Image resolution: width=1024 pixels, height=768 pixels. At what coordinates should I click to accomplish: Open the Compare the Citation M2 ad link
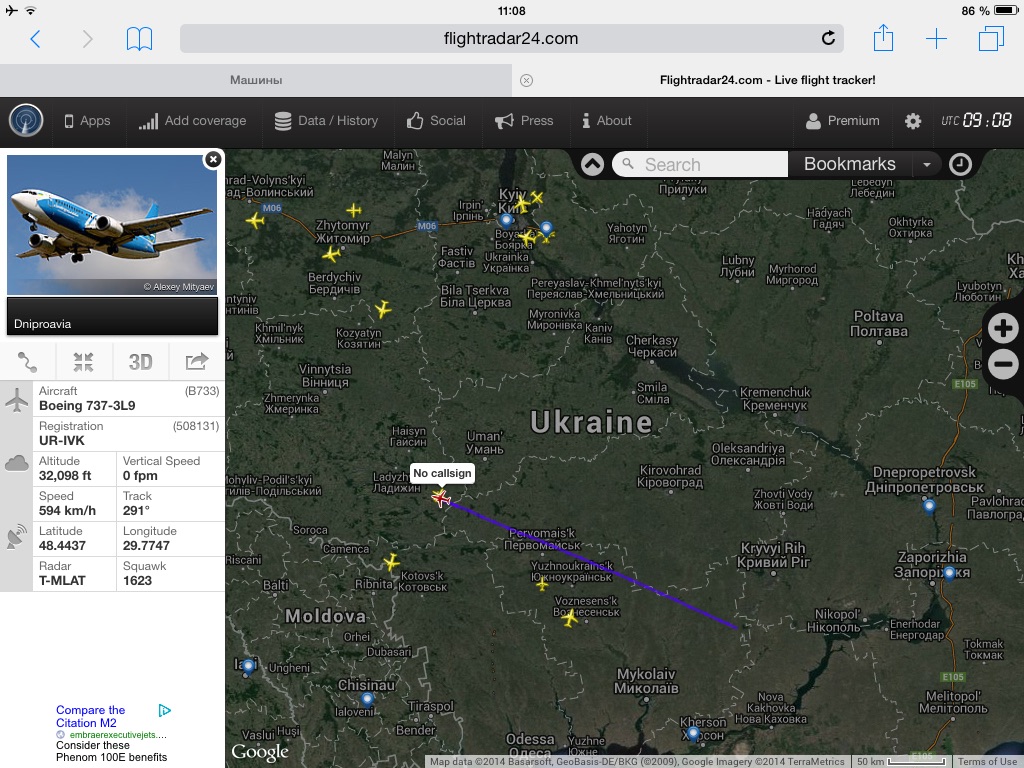pyautogui.click(x=90, y=716)
